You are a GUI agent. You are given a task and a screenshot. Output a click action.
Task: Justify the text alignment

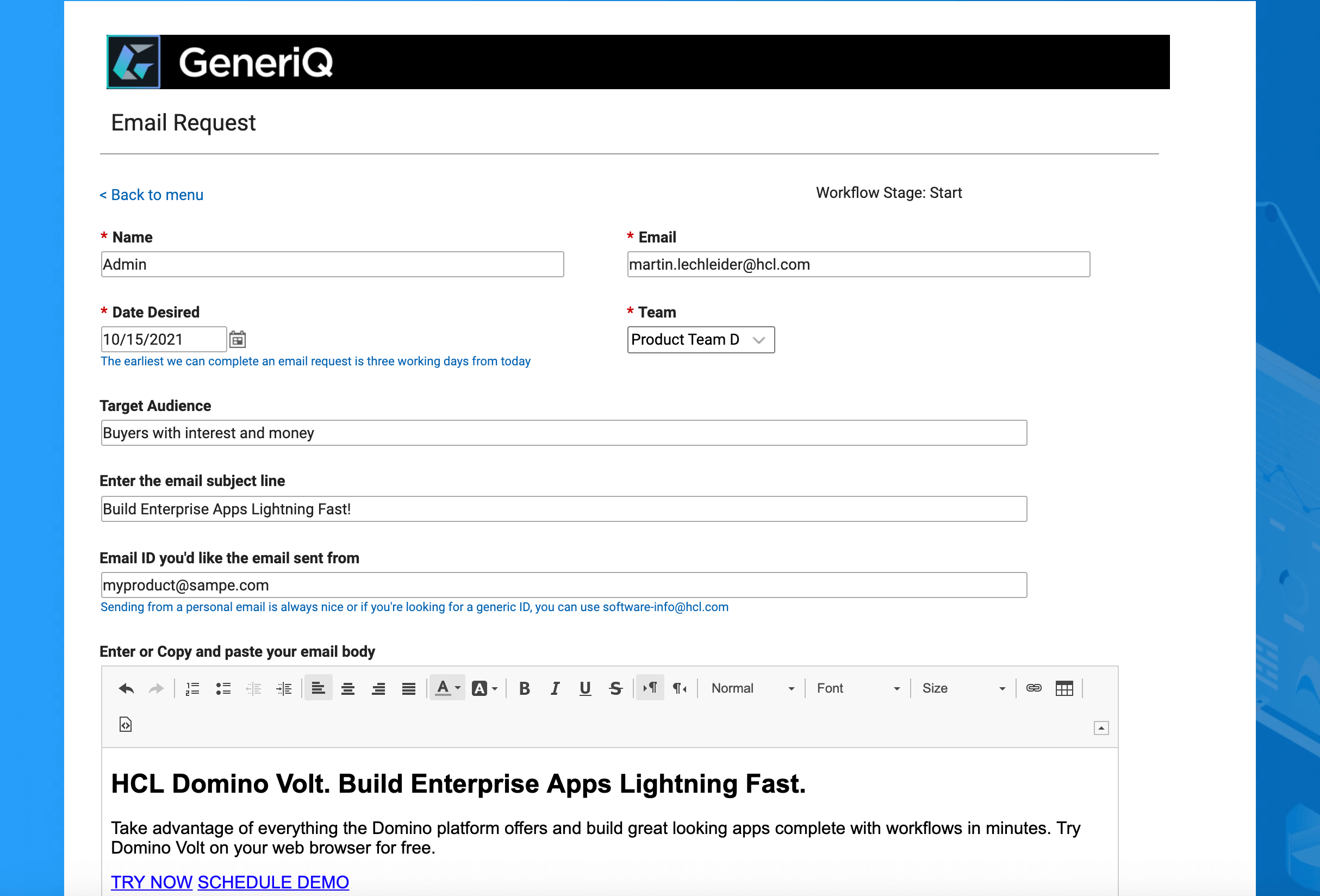pyautogui.click(x=409, y=689)
